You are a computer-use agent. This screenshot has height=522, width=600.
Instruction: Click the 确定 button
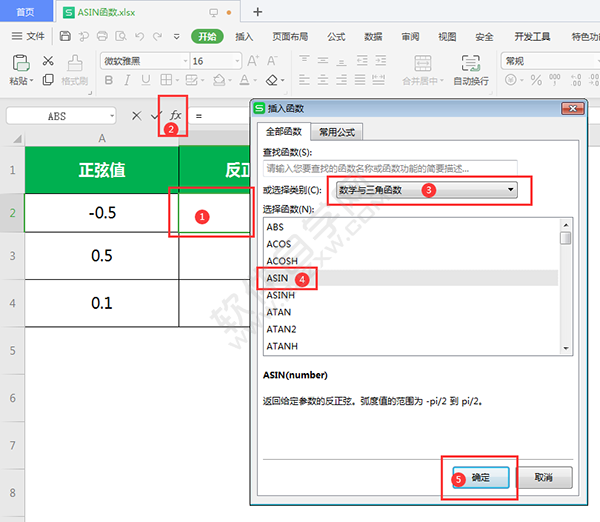point(481,477)
